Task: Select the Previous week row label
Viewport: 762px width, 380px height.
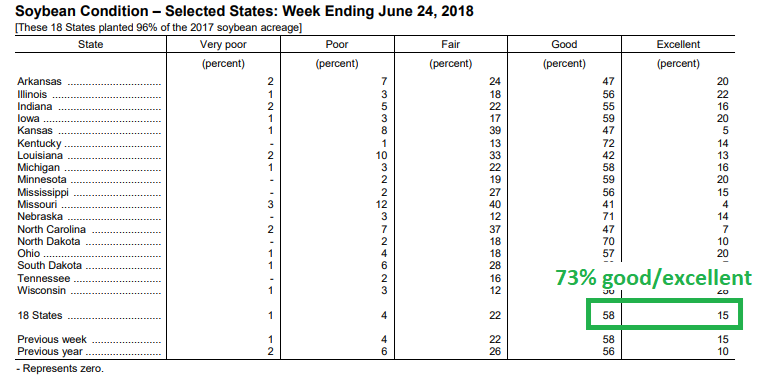Action: point(52,339)
